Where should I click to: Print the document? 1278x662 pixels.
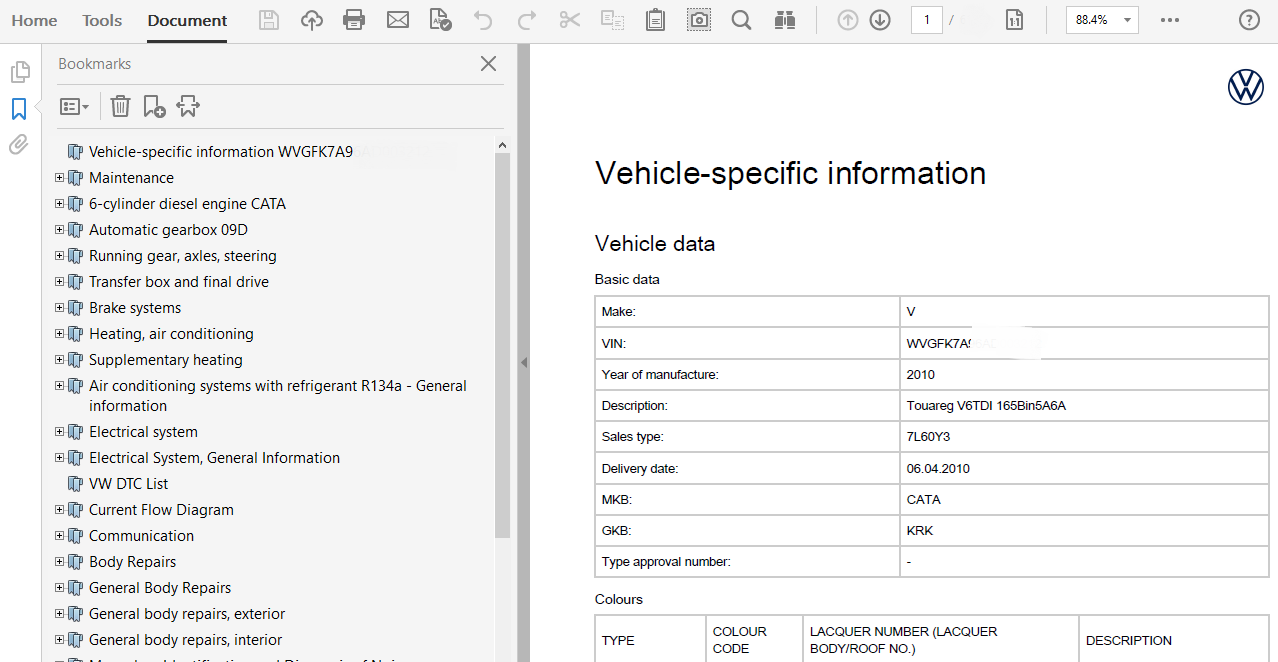[x=354, y=19]
